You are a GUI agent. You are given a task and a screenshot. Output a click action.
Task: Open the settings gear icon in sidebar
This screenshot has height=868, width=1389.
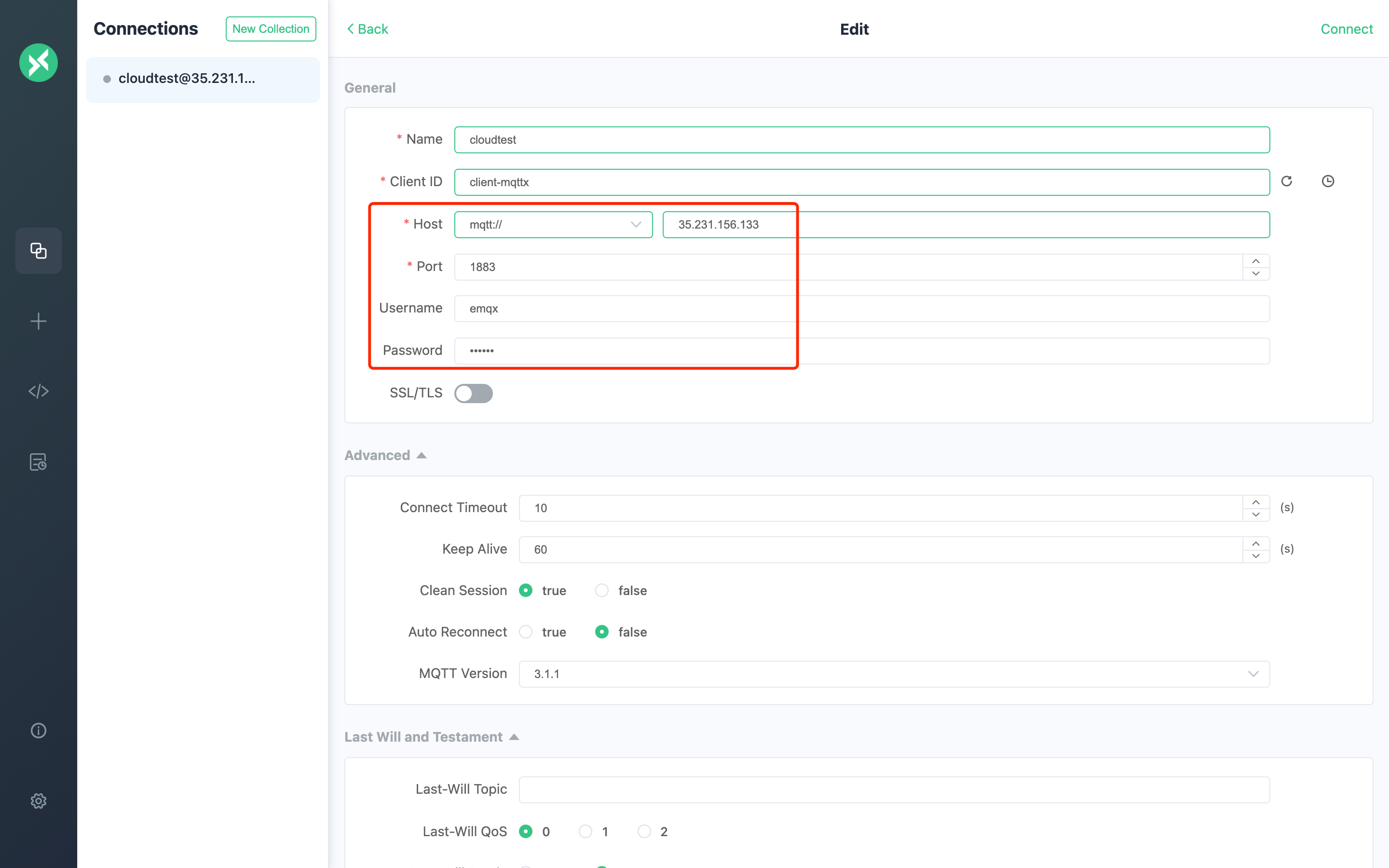point(38,801)
